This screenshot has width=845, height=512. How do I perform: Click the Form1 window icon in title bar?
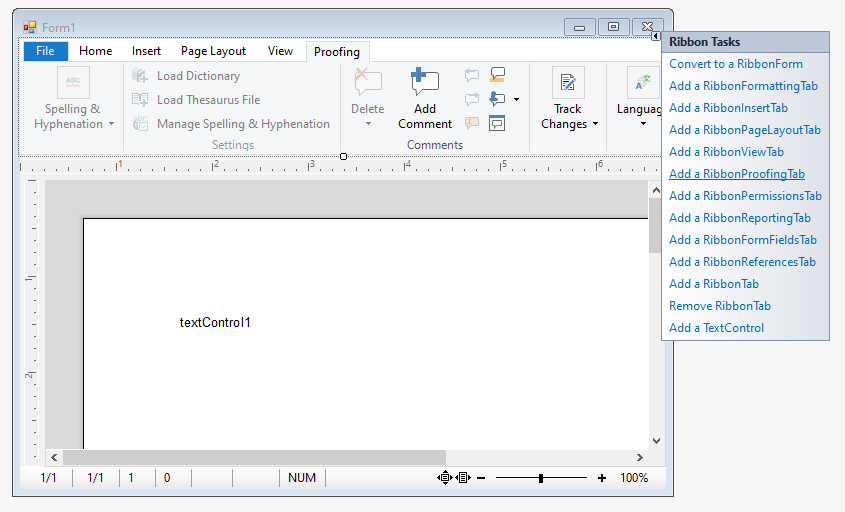(30, 27)
